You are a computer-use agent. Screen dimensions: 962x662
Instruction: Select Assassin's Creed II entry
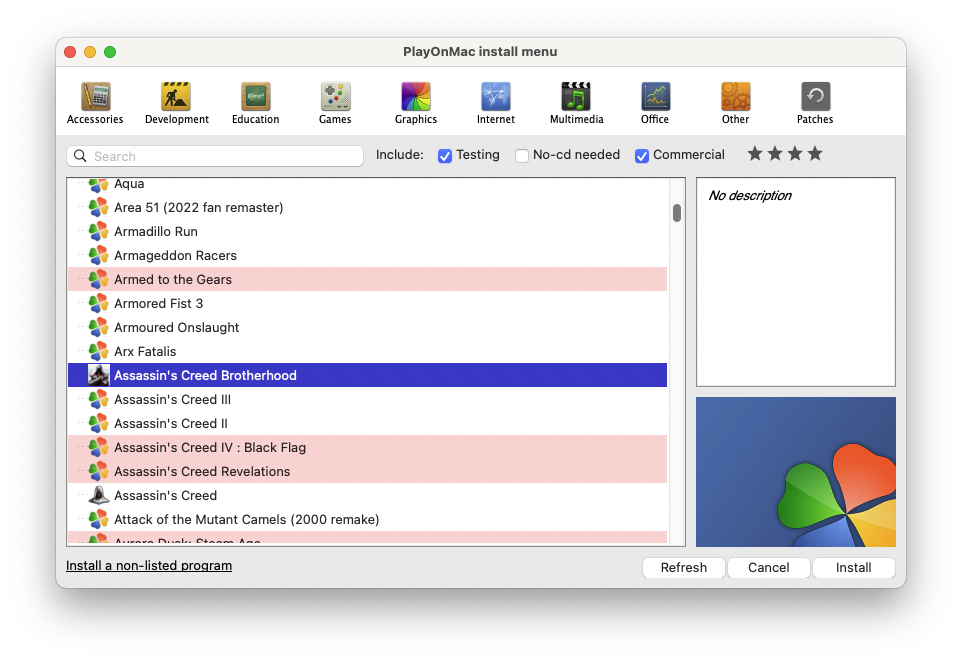367,423
